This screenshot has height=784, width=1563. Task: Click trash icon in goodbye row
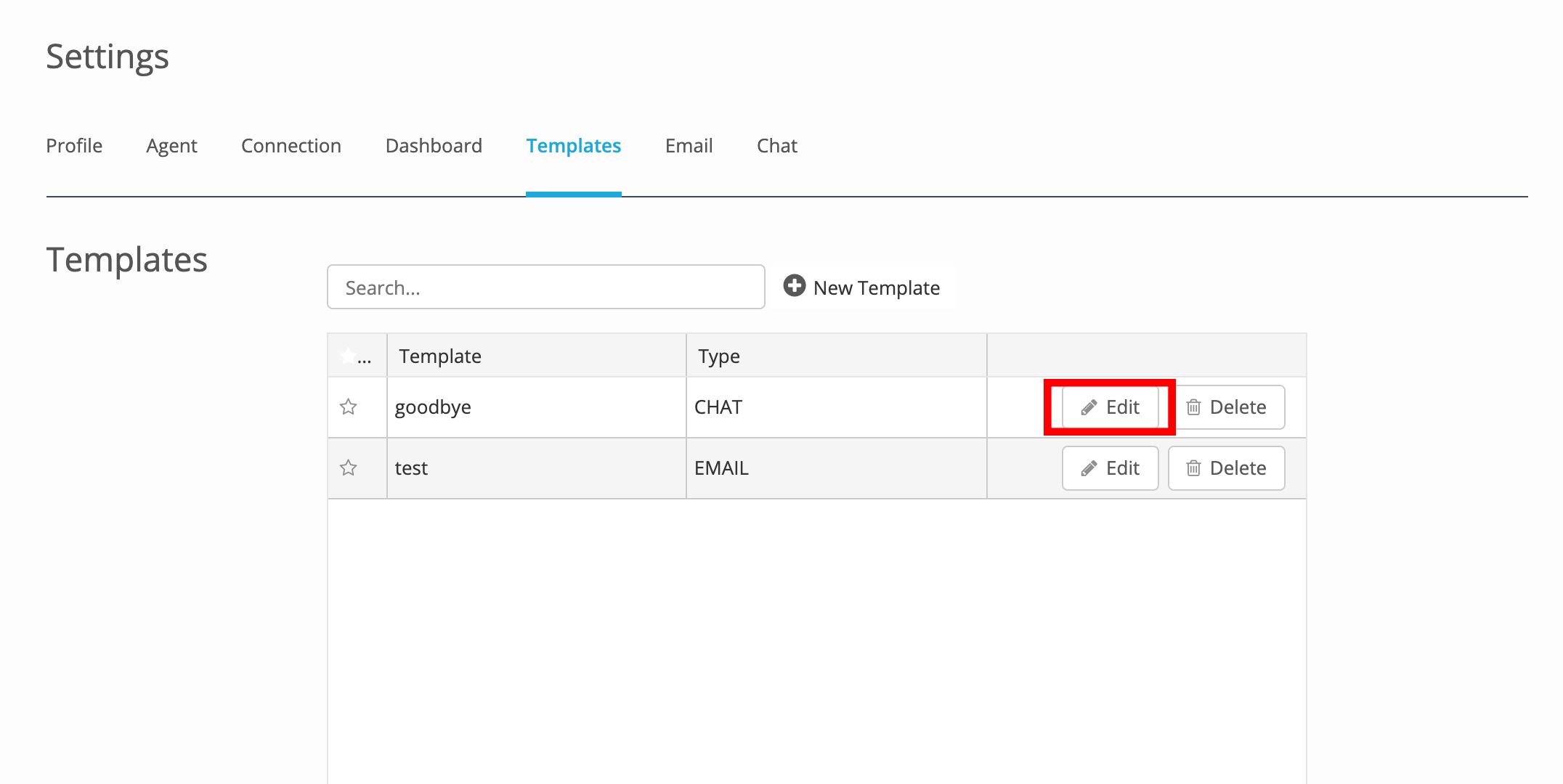(x=1193, y=407)
